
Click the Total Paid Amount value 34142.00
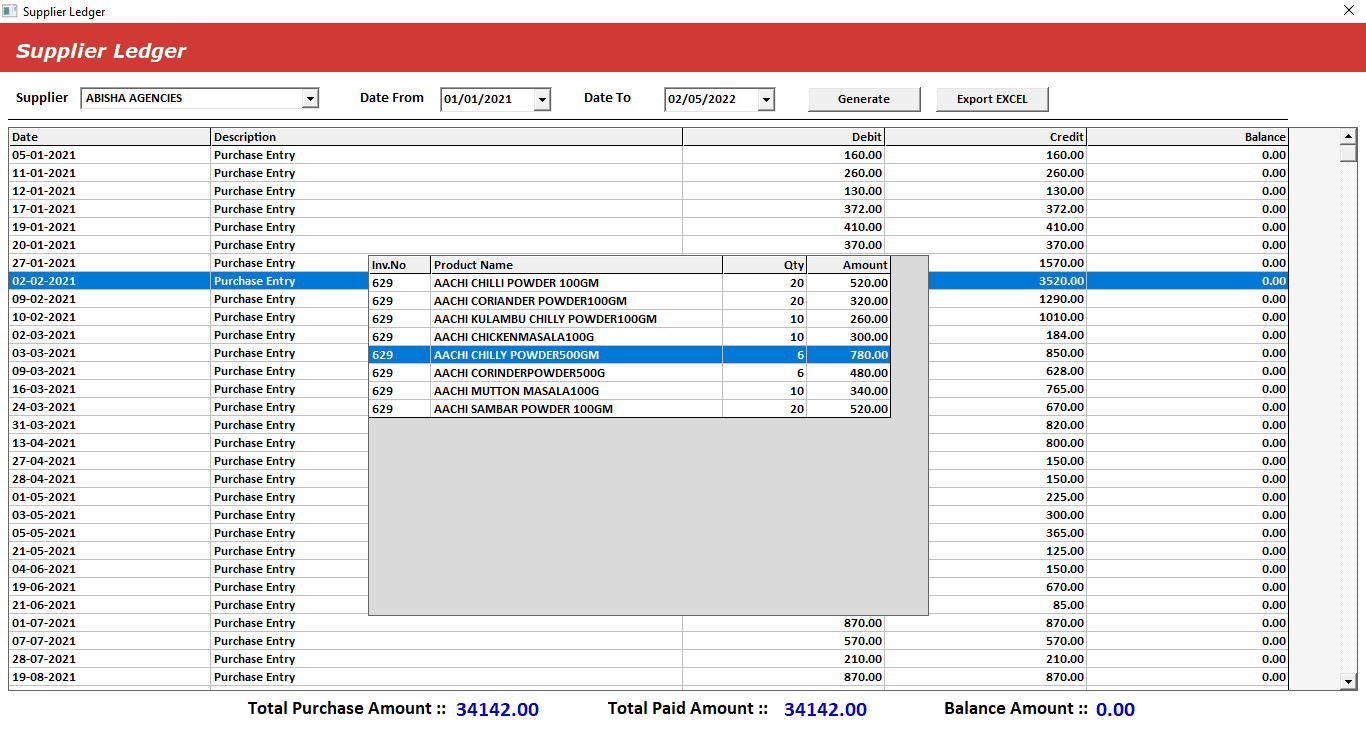coord(825,710)
